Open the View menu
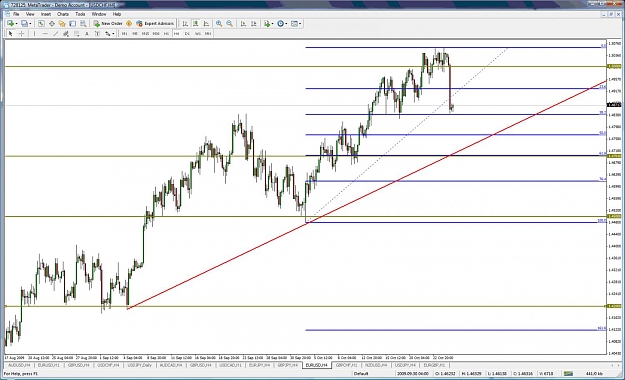625x380 pixels. point(30,14)
